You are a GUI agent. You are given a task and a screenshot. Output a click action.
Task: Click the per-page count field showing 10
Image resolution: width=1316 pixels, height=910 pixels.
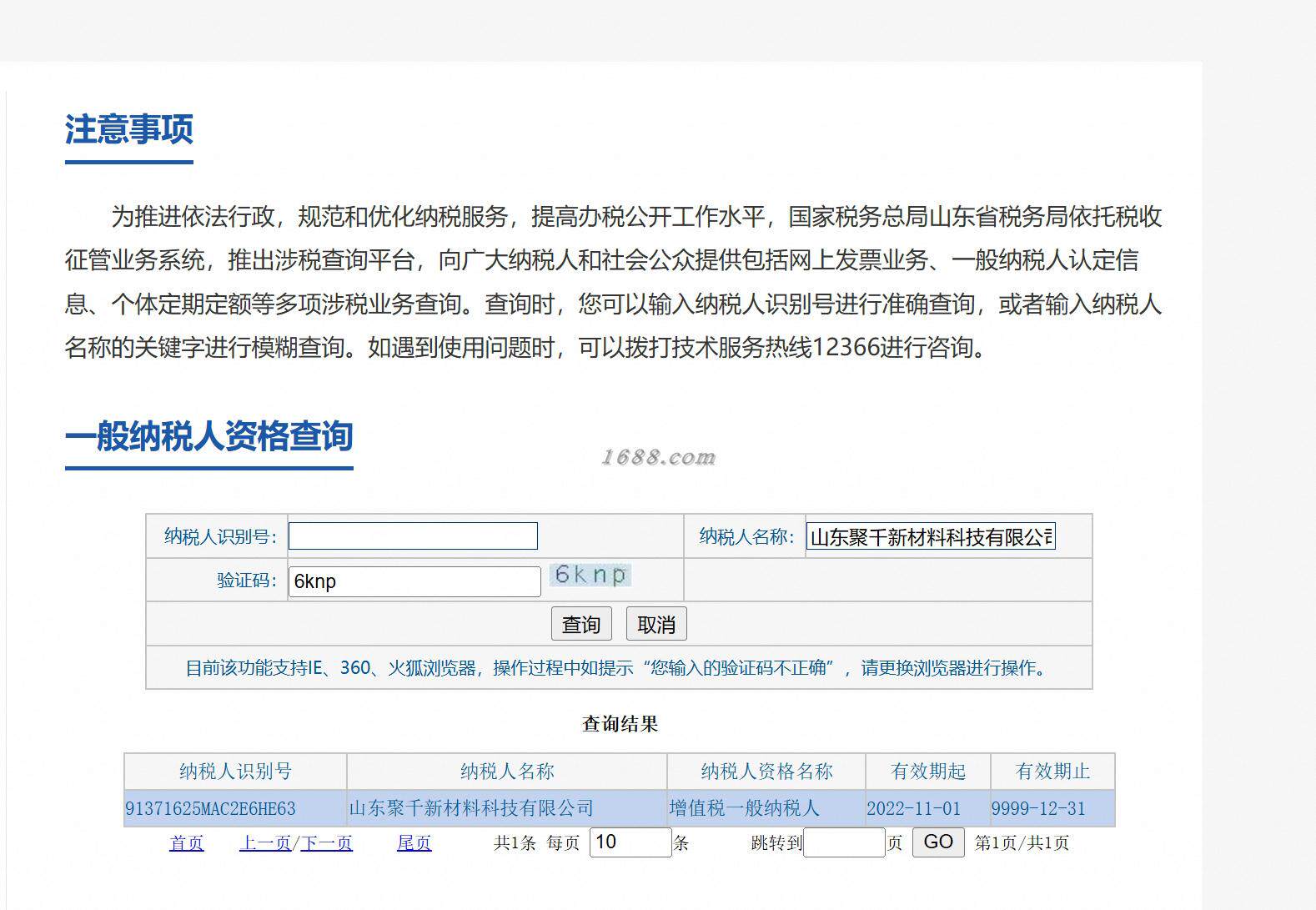click(x=630, y=842)
